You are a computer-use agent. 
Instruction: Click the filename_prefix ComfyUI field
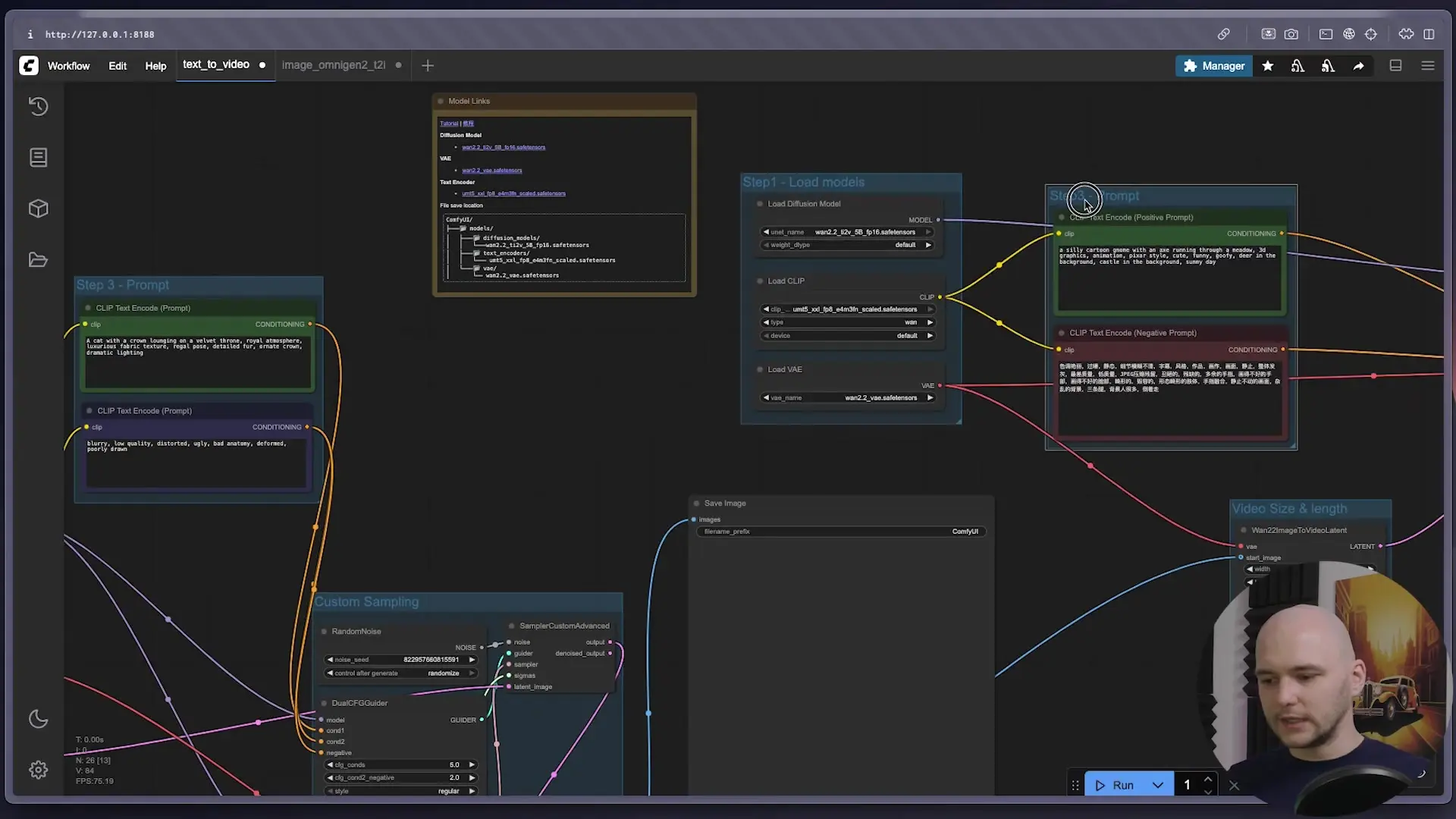coord(841,532)
